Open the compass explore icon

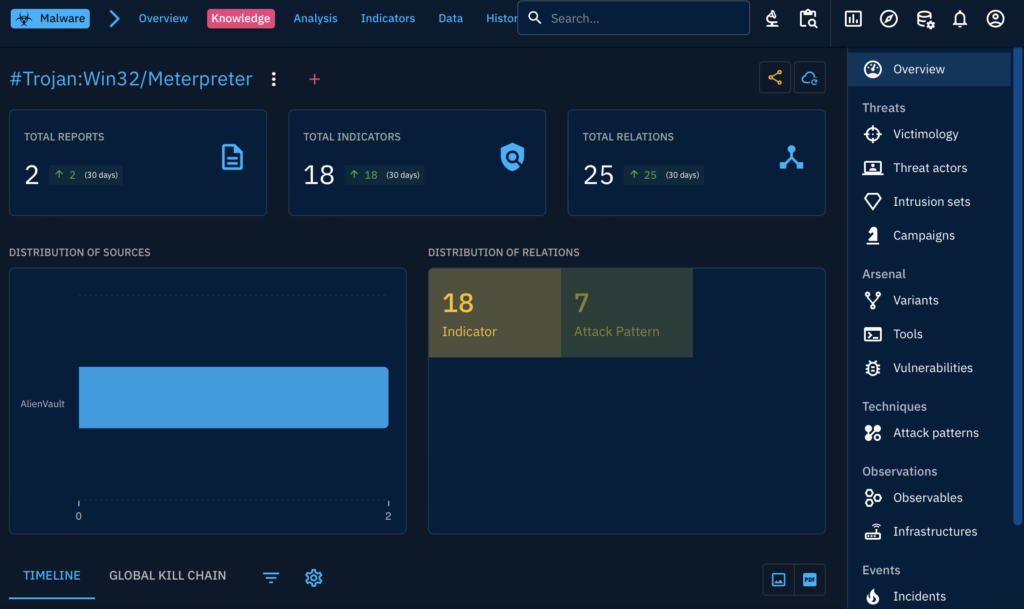(x=889, y=19)
